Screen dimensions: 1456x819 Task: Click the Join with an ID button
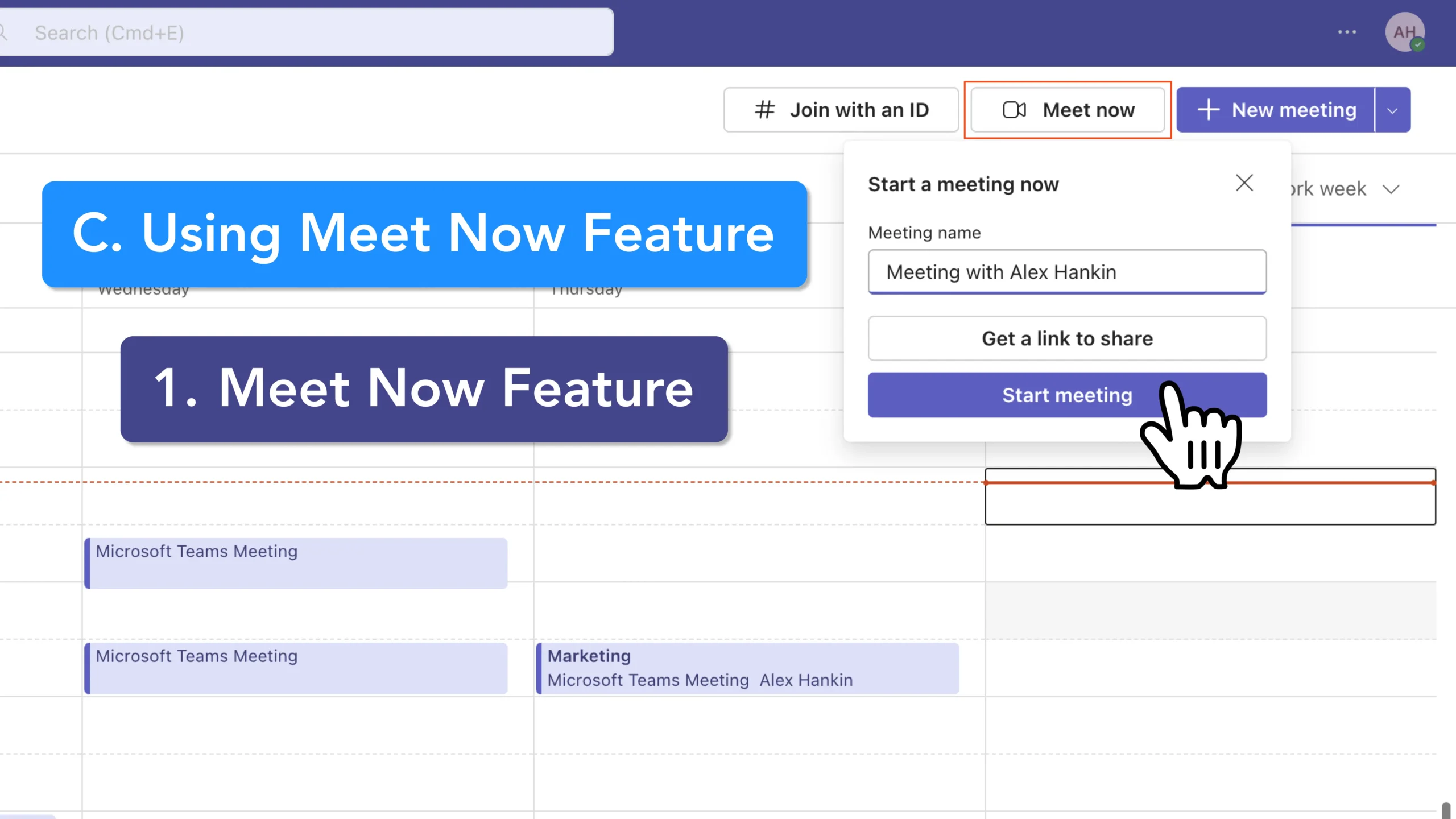tap(841, 110)
